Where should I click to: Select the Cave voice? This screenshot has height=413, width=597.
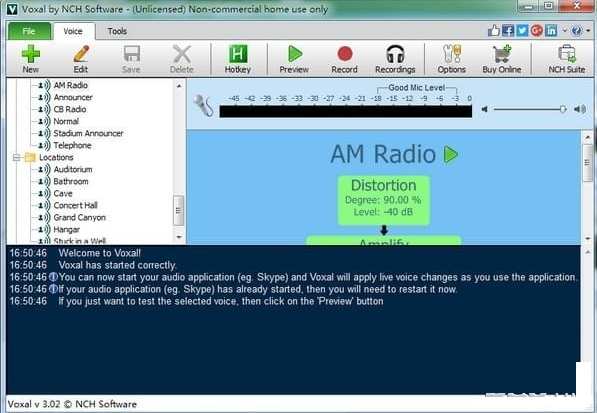[x=63, y=193]
